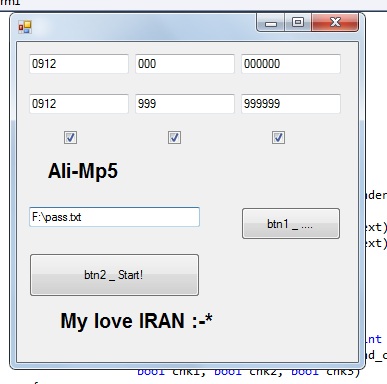Focus the second-row field containing 0912

(x=79, y=104)
